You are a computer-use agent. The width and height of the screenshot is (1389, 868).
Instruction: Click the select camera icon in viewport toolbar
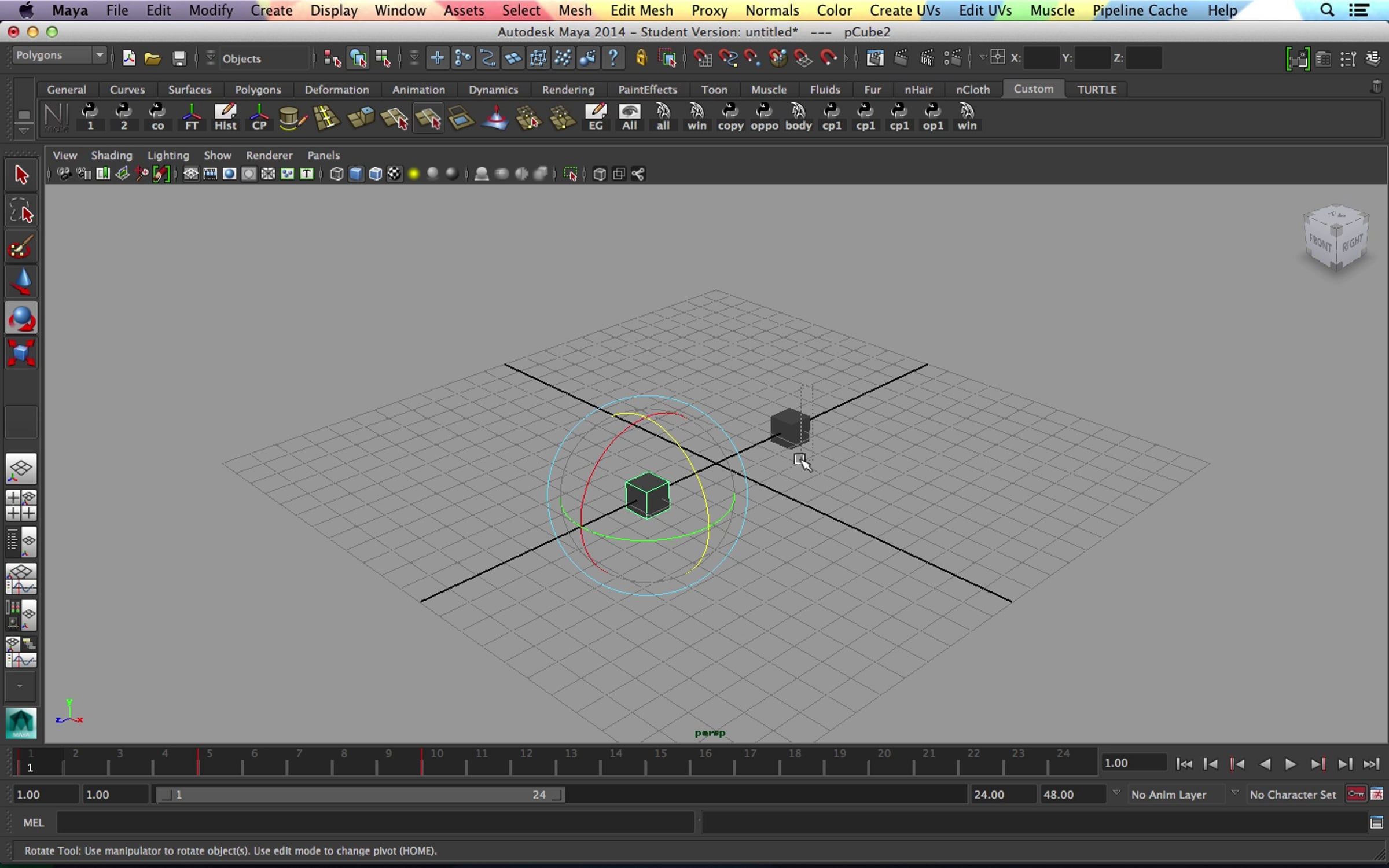click(x=64, y=174)
